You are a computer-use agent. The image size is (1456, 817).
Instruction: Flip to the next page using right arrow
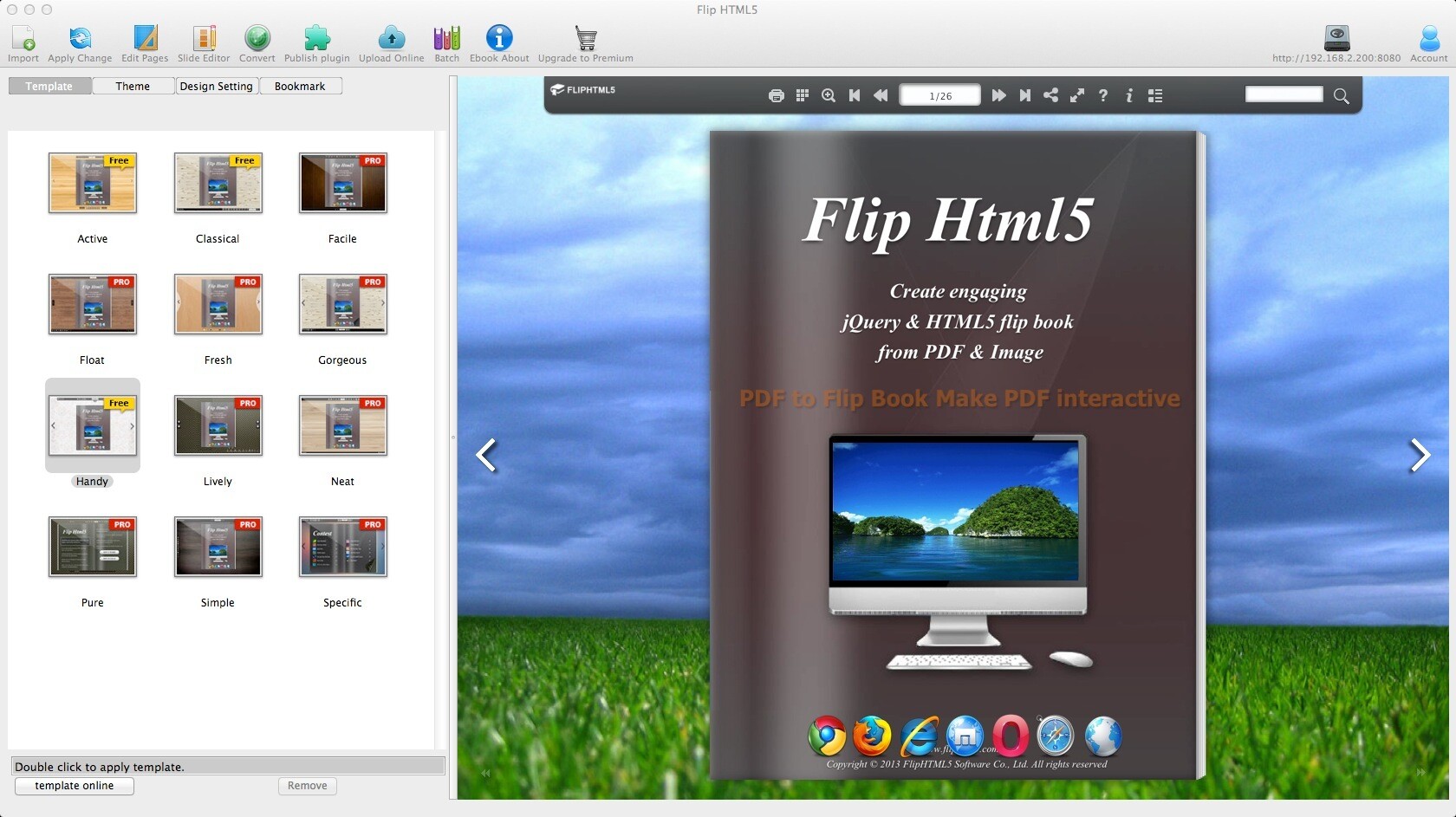pos(1419,455)
